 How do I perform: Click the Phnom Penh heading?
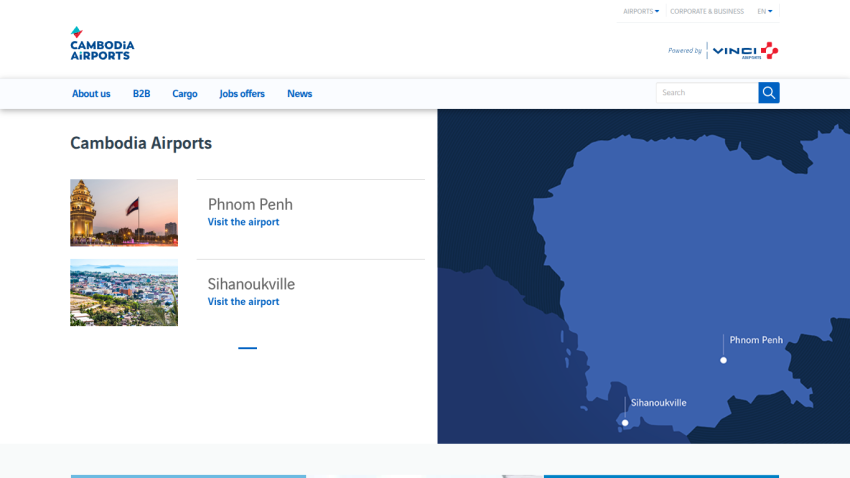250,204
